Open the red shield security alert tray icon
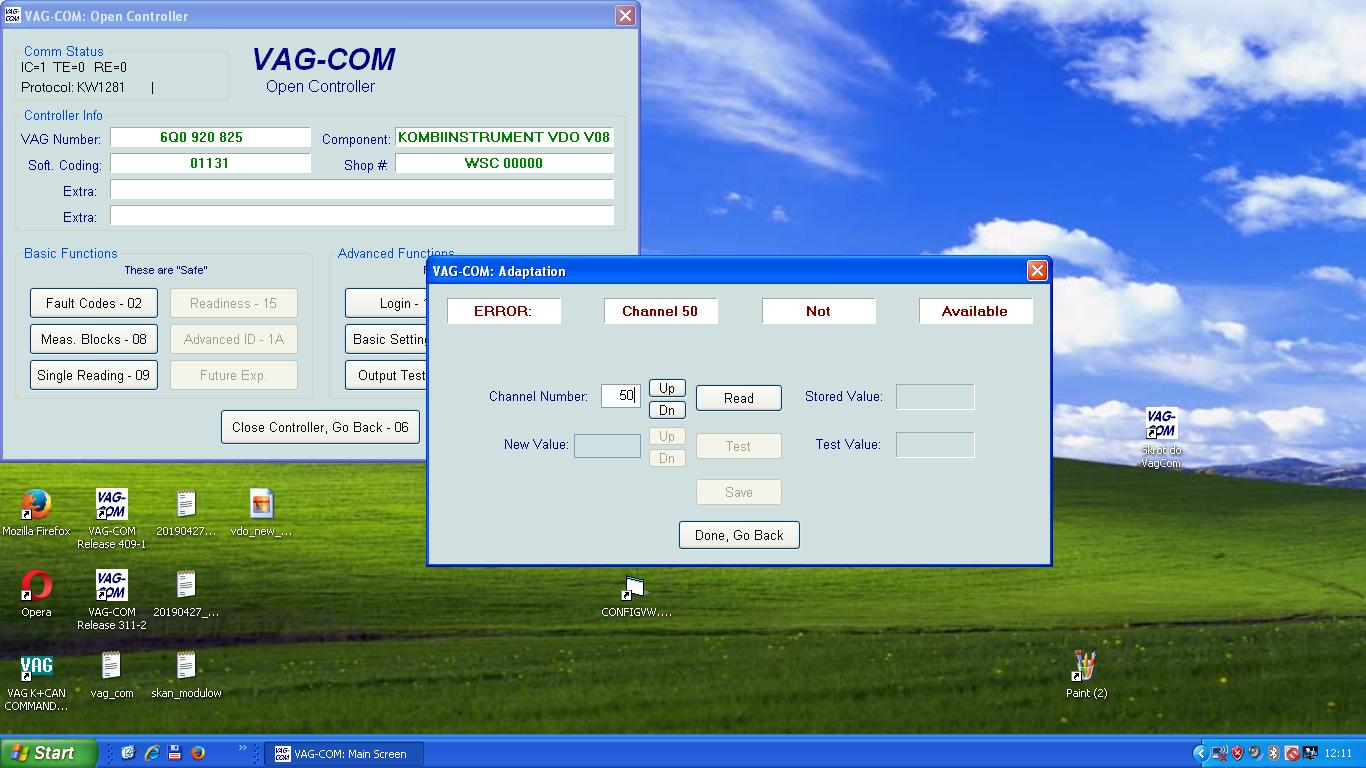 click(1237, 753)
